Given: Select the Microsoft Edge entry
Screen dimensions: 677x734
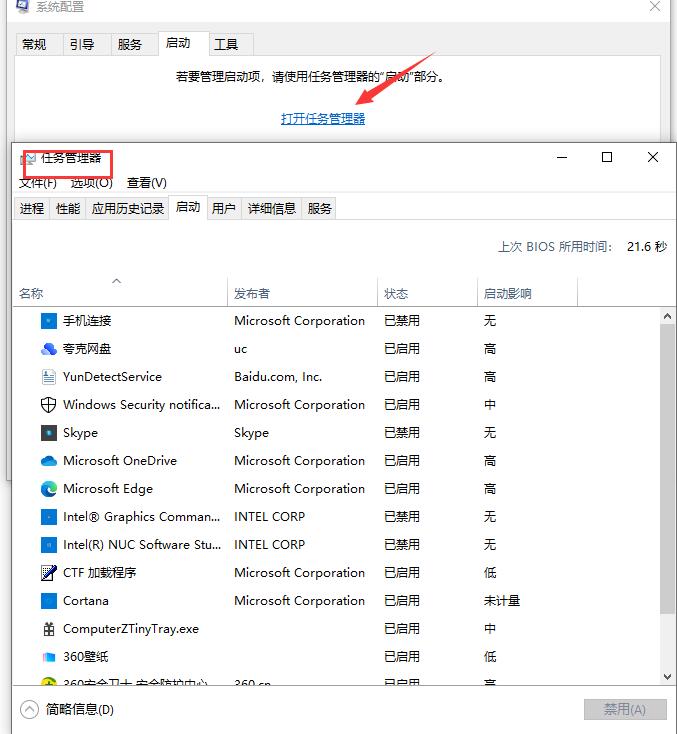Looking at the screenshot, I should tap(108, 489).
